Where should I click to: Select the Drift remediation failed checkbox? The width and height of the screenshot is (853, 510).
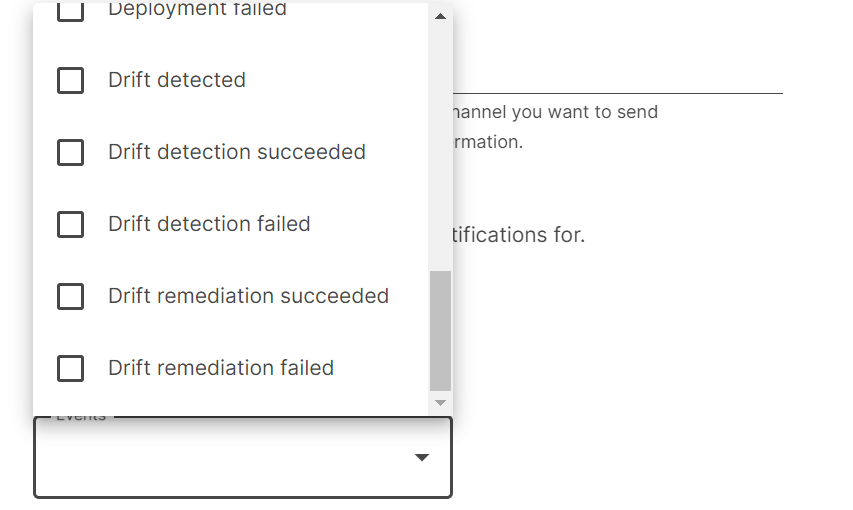click(x=70, y=368)
